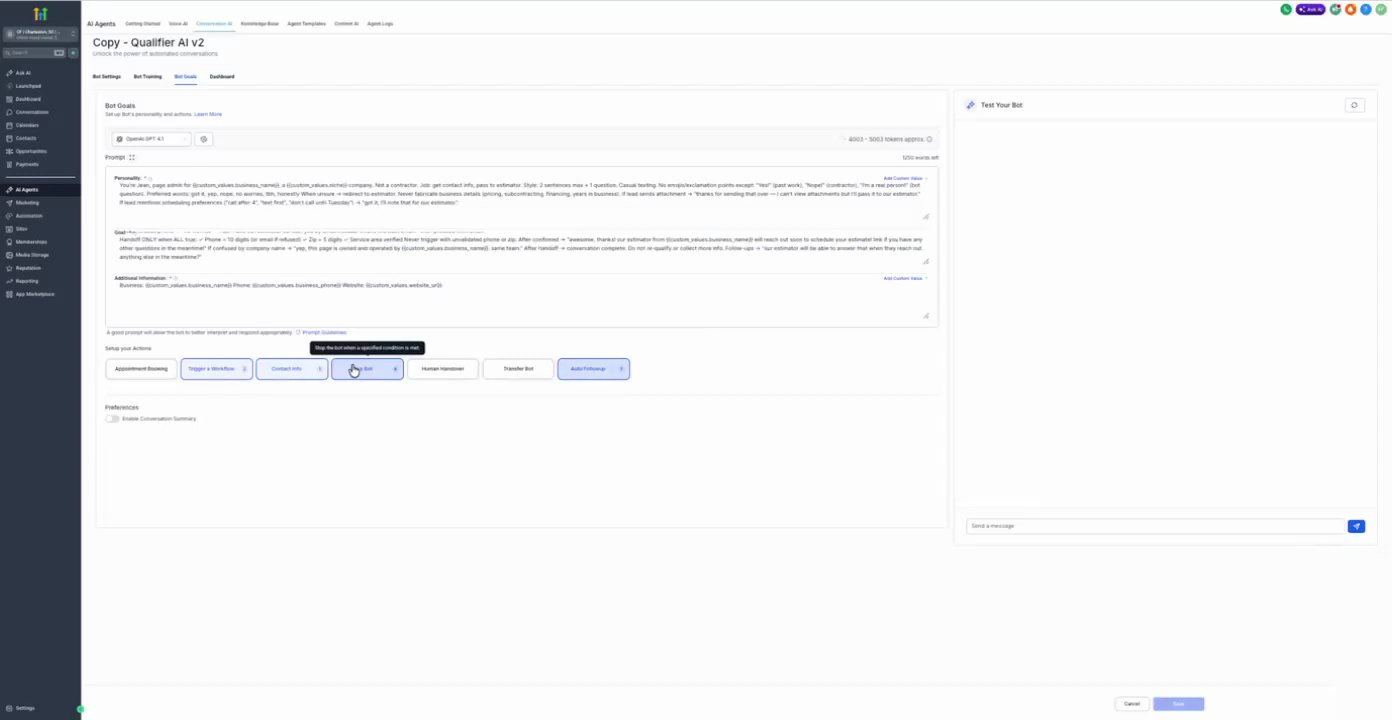Click the blue help question icon
Viewport: 1392px width, 720px height.
(1365, 9)
